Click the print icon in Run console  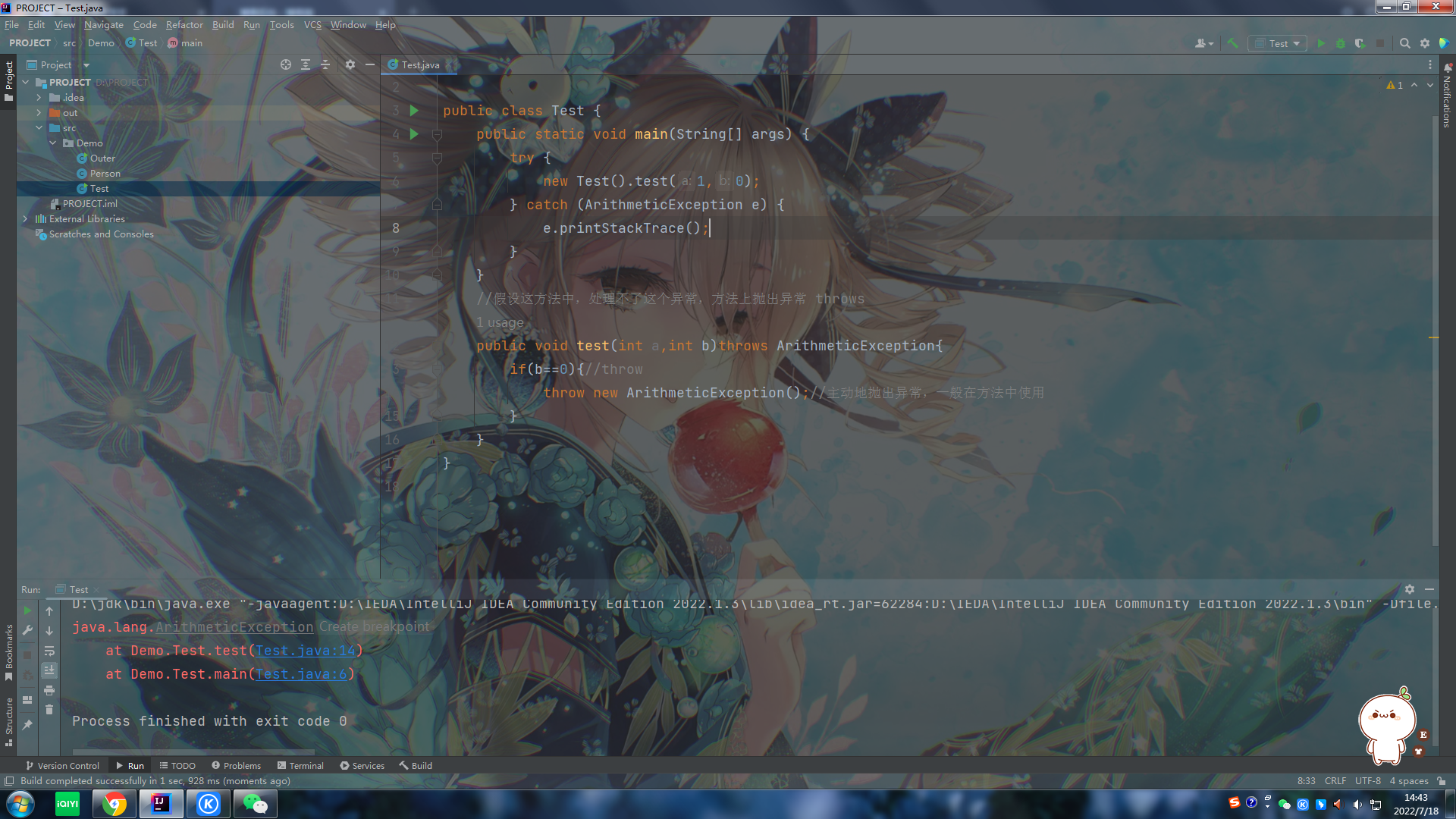point(49,690)
